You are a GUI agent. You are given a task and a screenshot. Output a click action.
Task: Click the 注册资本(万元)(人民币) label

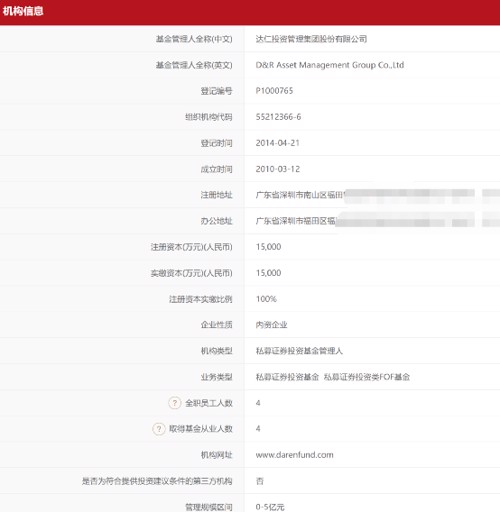[x=191, y=247]
